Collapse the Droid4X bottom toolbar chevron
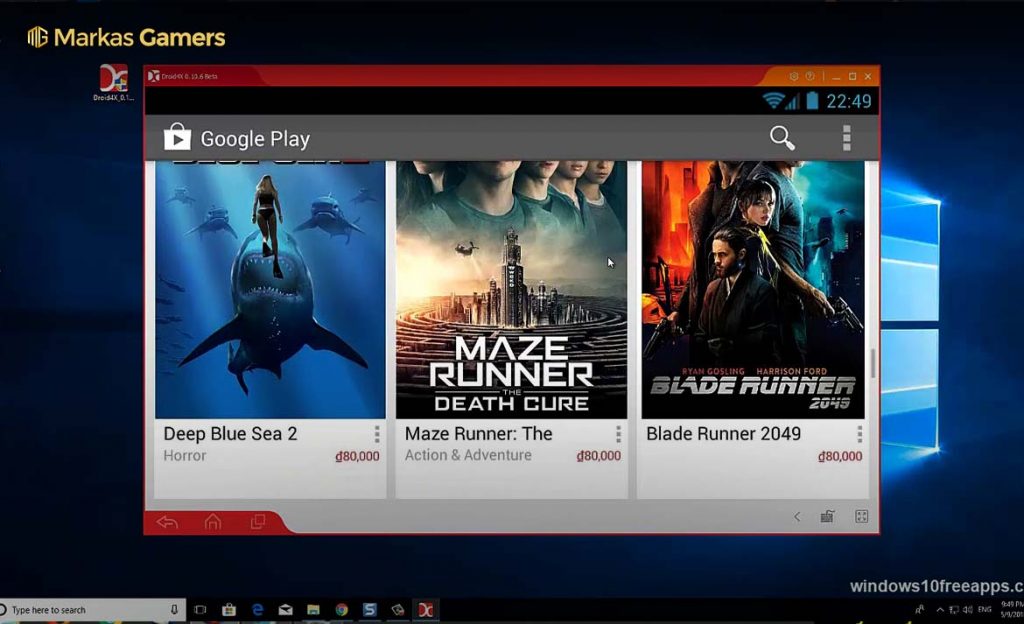This screenshot has height=624, width=1024. pos(797,517)
